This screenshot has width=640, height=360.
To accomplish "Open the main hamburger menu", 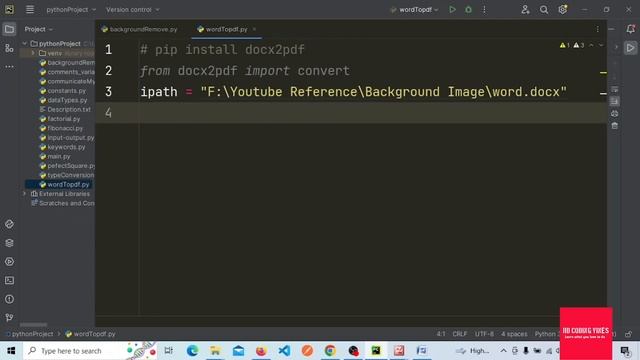I will [x=30, y=9].
